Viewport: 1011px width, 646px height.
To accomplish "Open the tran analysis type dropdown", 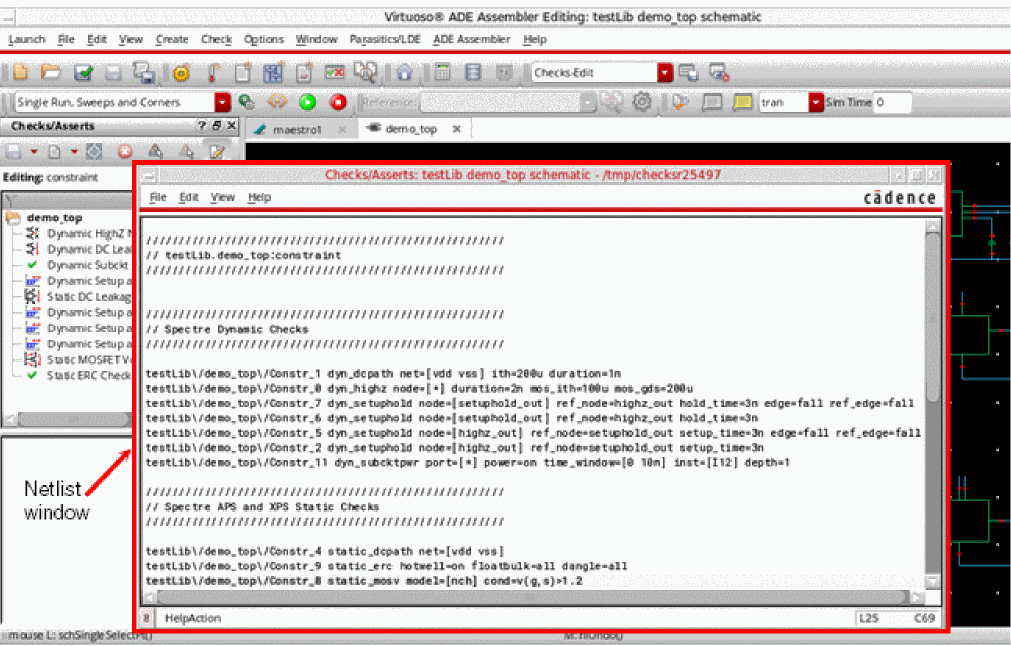I will point(816,103).
